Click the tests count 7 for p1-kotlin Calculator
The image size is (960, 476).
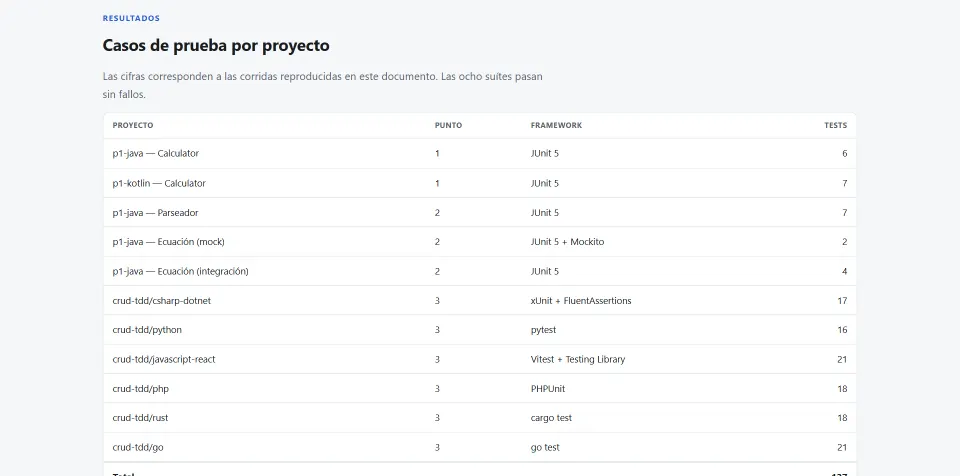(844, 183)
